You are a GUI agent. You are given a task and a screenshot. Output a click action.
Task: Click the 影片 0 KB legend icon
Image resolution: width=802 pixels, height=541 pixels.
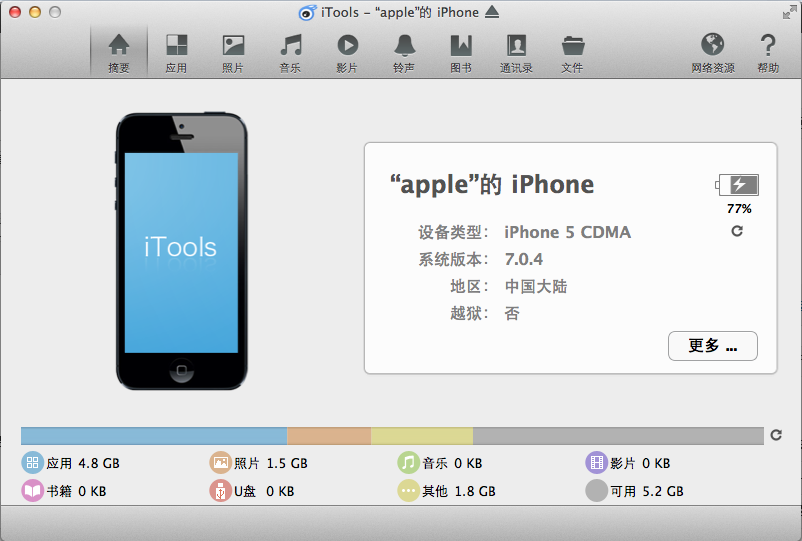click(596, 463)
